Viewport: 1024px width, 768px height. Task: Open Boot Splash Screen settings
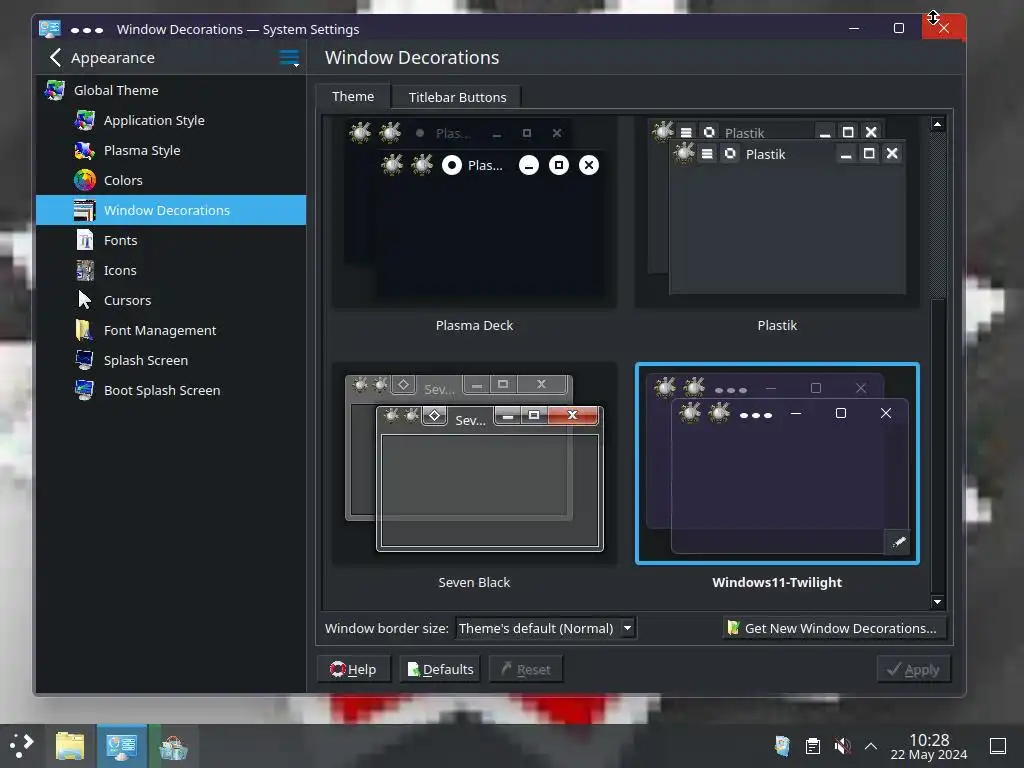pyautogui.click(x=170, y=391)
